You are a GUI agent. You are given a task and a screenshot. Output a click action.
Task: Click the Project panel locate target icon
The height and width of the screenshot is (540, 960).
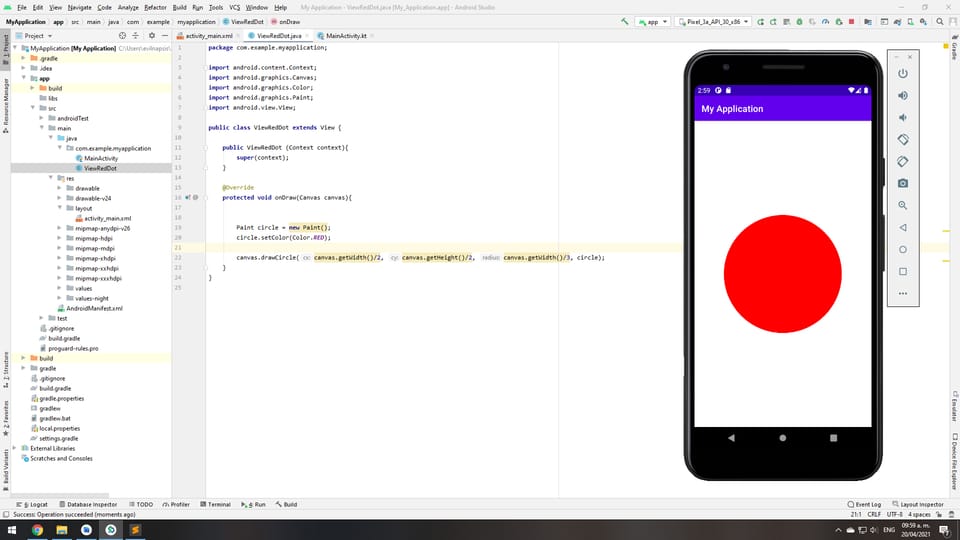(x=122, y=36)
